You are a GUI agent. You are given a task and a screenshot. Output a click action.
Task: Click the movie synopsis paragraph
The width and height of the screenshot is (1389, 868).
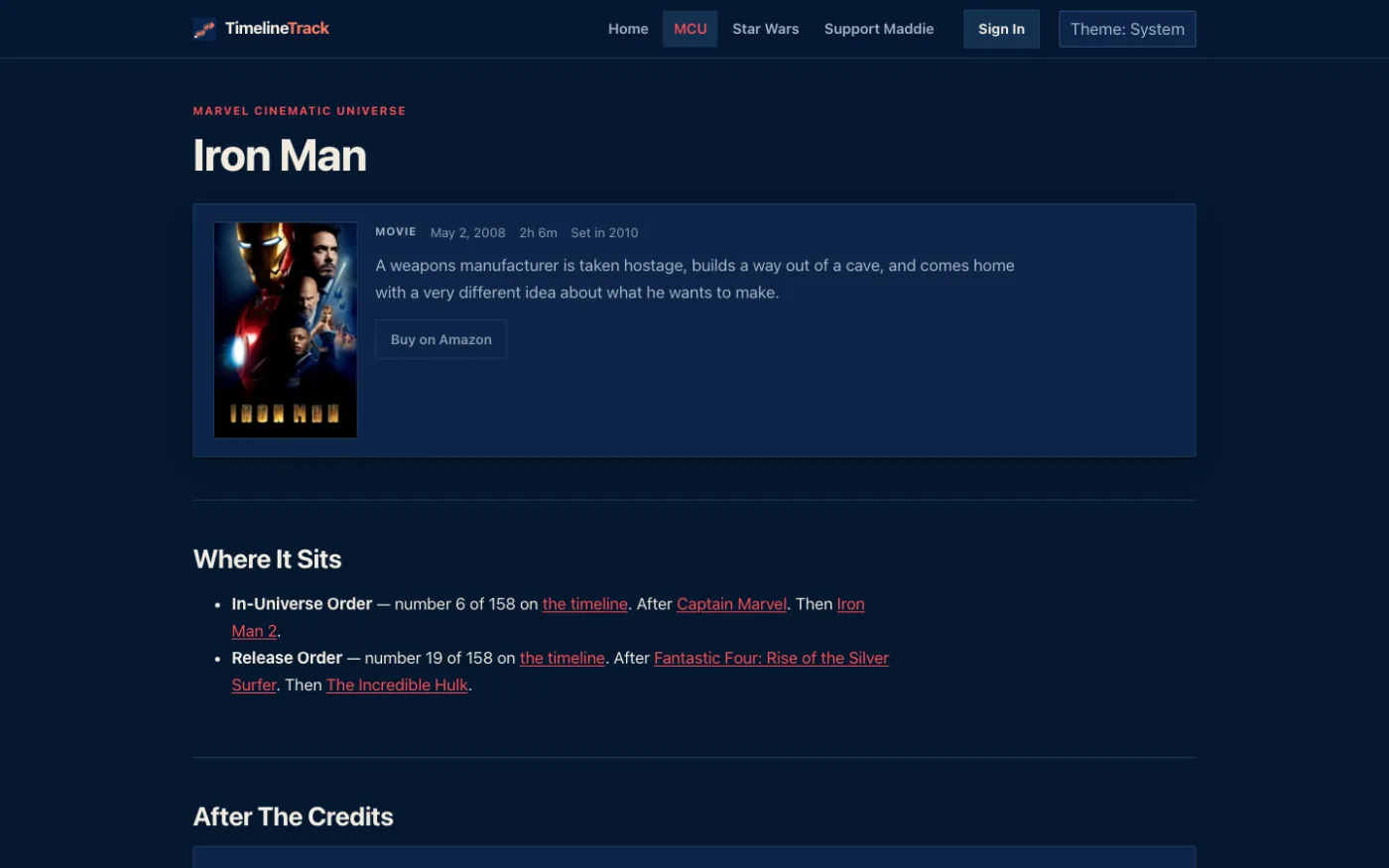pyautogui.click(x=694, y=279)
